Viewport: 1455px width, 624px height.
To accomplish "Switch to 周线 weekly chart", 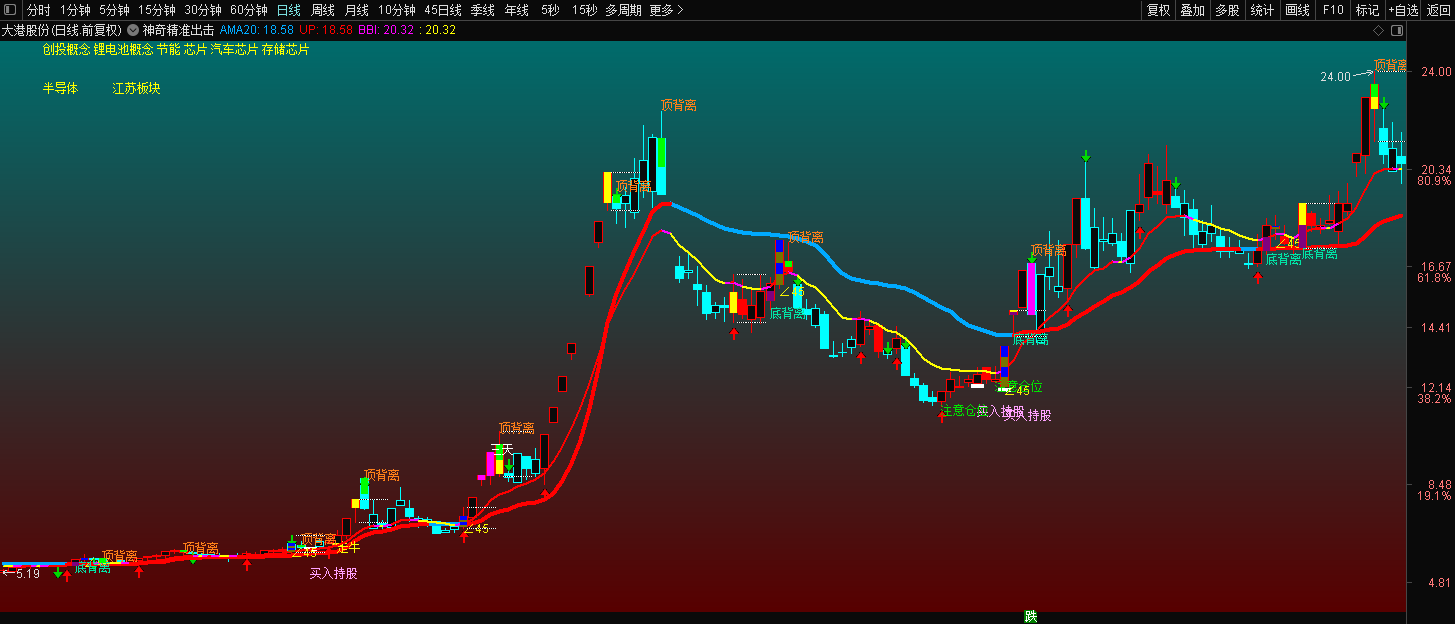I will click(x=323, y=10).
